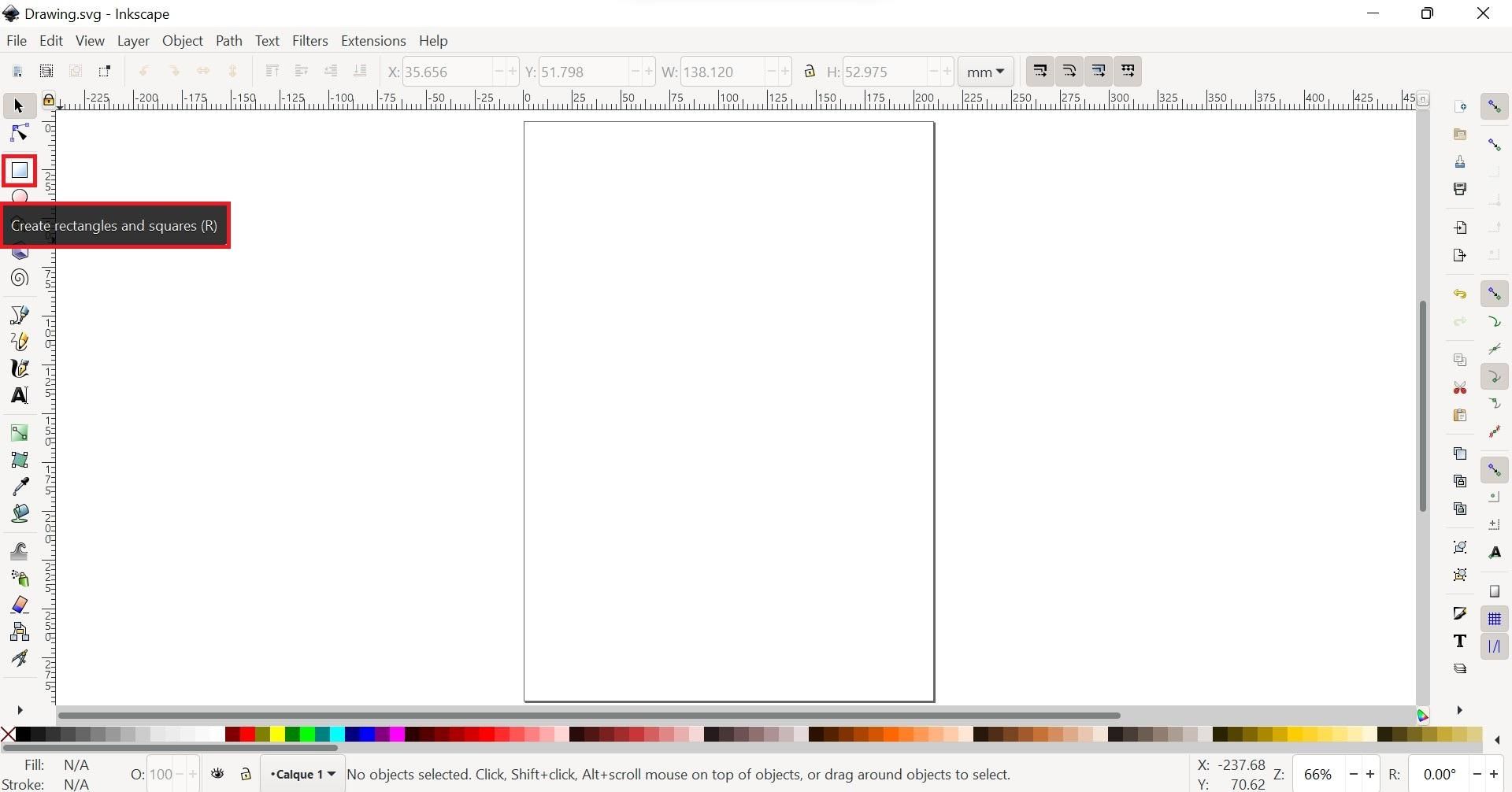Pick the Calligraphy pen tool
This screenshot has width=1512, height=792.
point(19,368)
